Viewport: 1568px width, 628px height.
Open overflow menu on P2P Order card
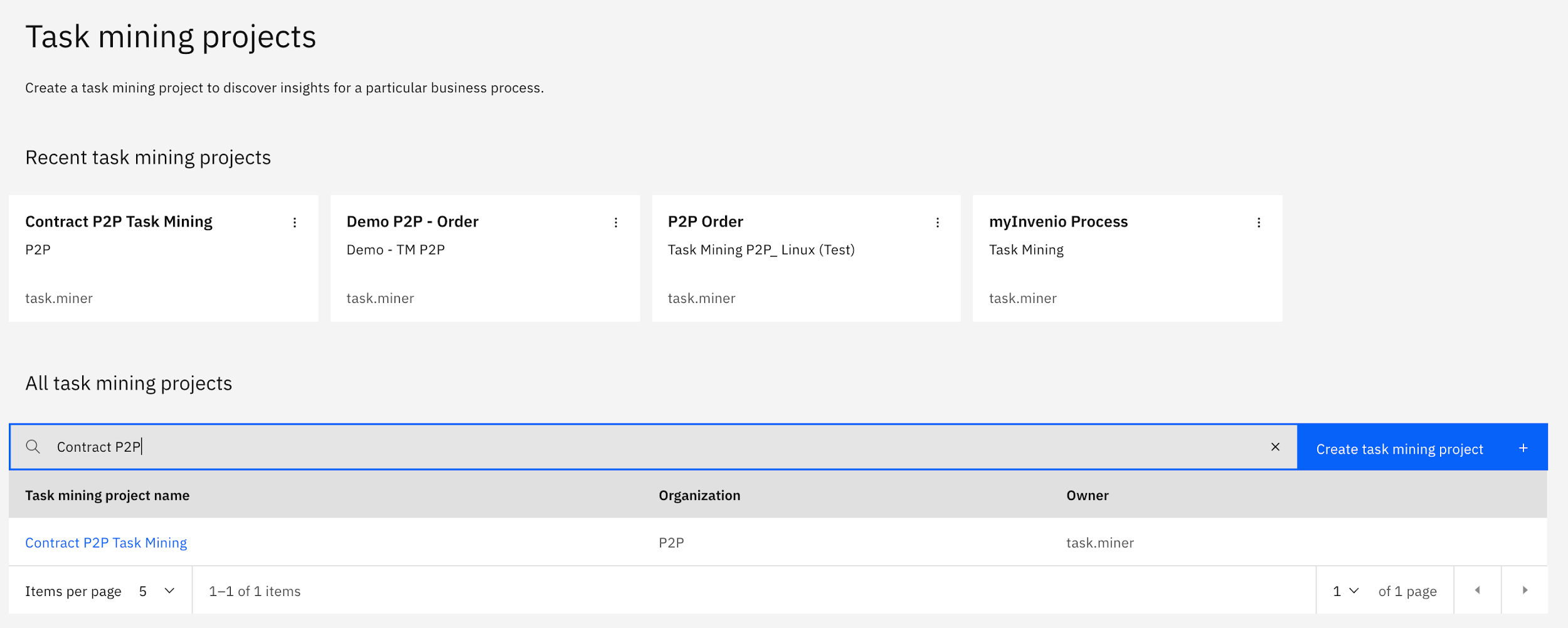point(937,223)
